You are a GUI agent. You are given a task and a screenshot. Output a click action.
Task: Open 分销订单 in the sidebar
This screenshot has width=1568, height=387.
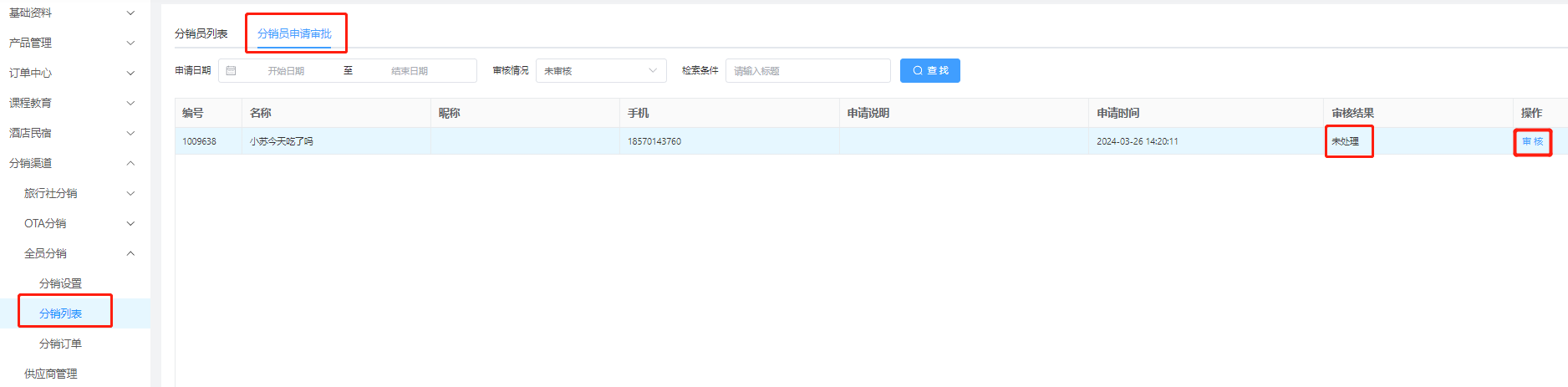tap(60, 344)
